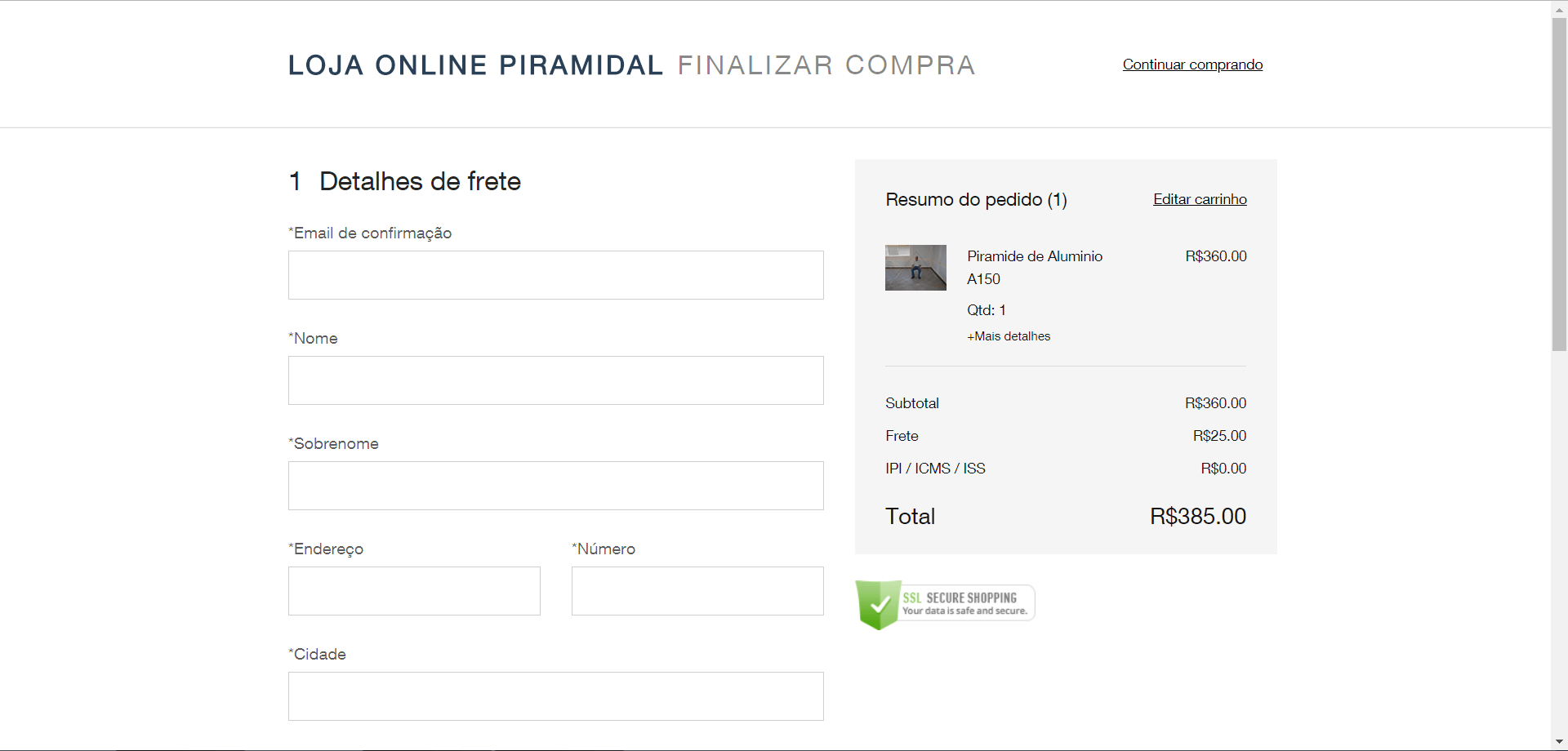1568x751 pixels.
Task: Click the Continuar comprando link
Action: pos(1192,64)
